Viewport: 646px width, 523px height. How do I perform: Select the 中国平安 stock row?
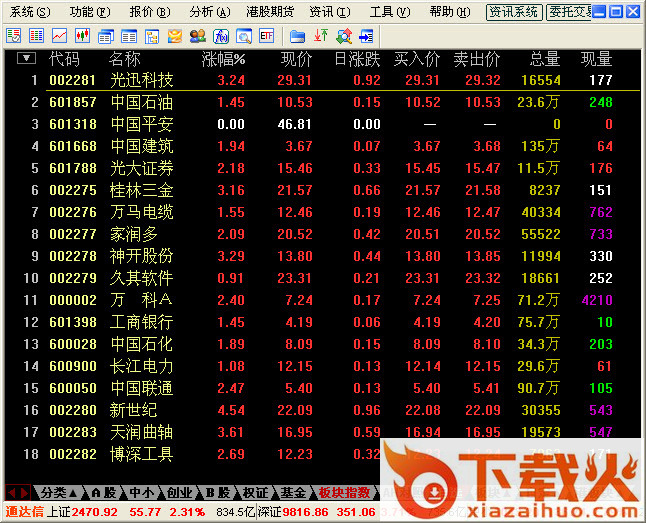[141, 124]
